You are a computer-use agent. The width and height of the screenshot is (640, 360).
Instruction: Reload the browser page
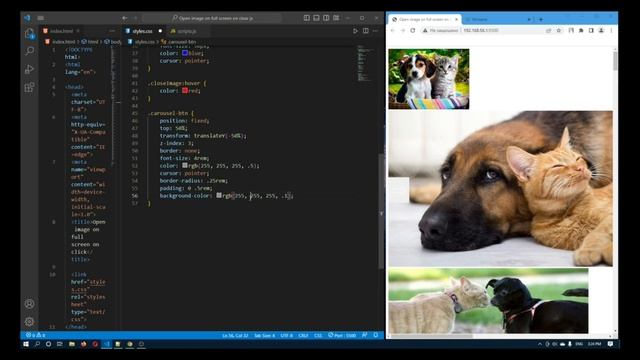(413, 31)
